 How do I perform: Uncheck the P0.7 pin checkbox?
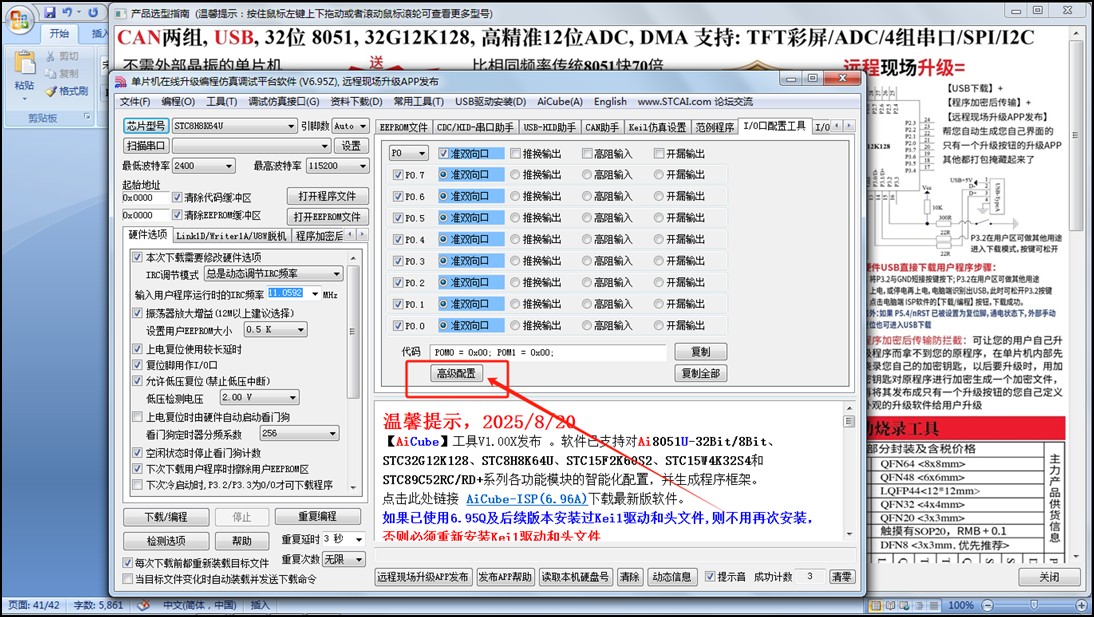pyautogui.click(x=398, y=175)
